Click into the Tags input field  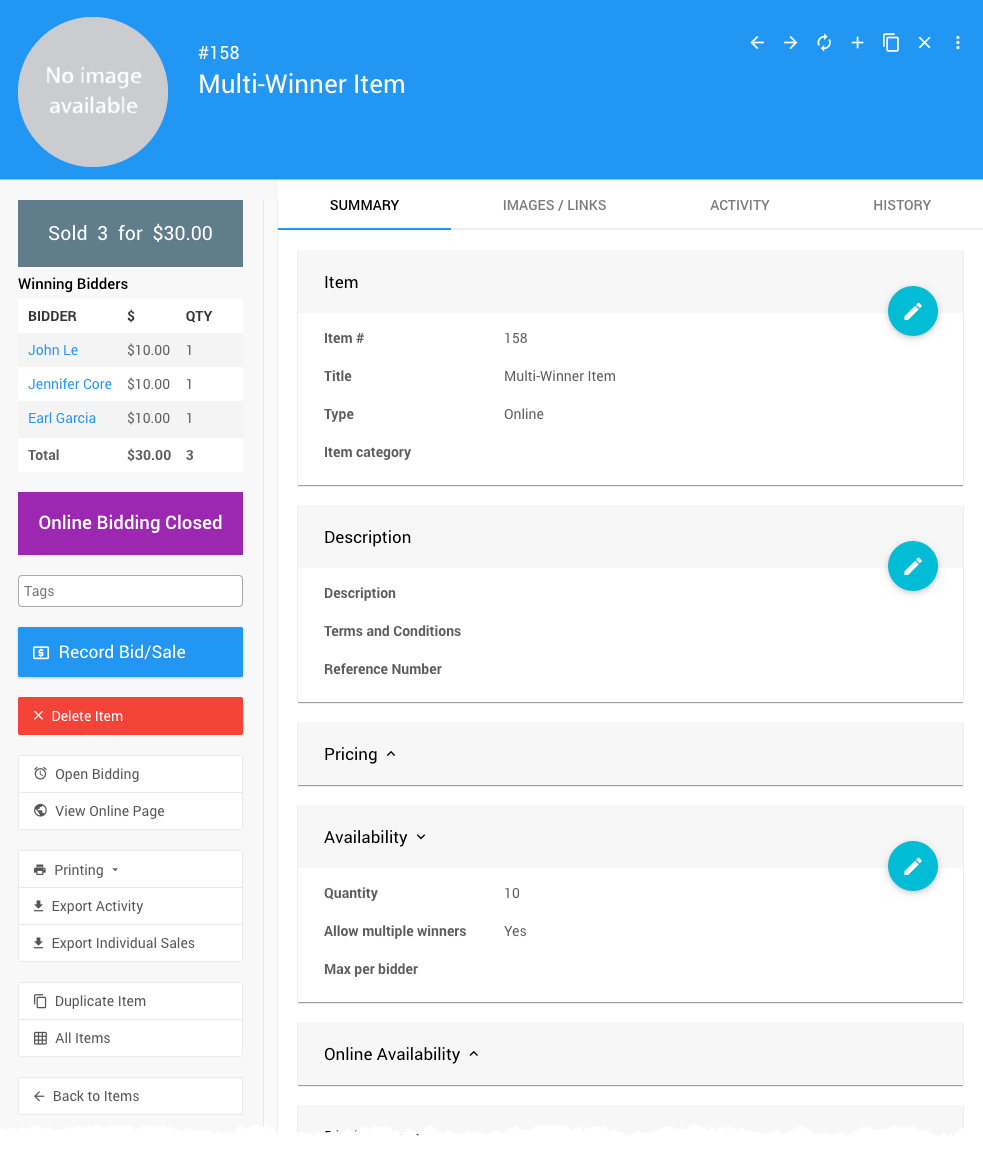pyautogui.click(x=130, y=591)
